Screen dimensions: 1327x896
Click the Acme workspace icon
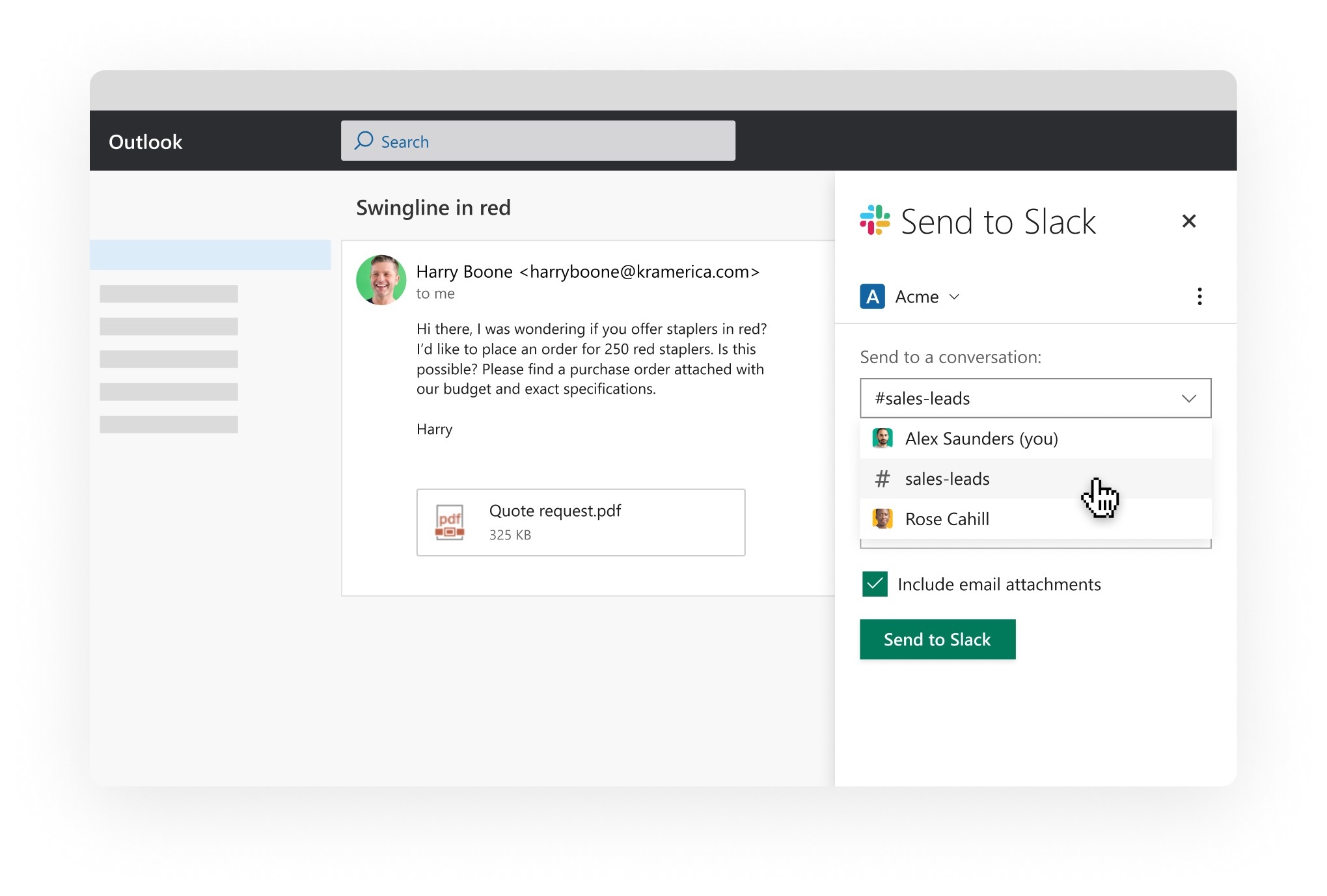872,297
